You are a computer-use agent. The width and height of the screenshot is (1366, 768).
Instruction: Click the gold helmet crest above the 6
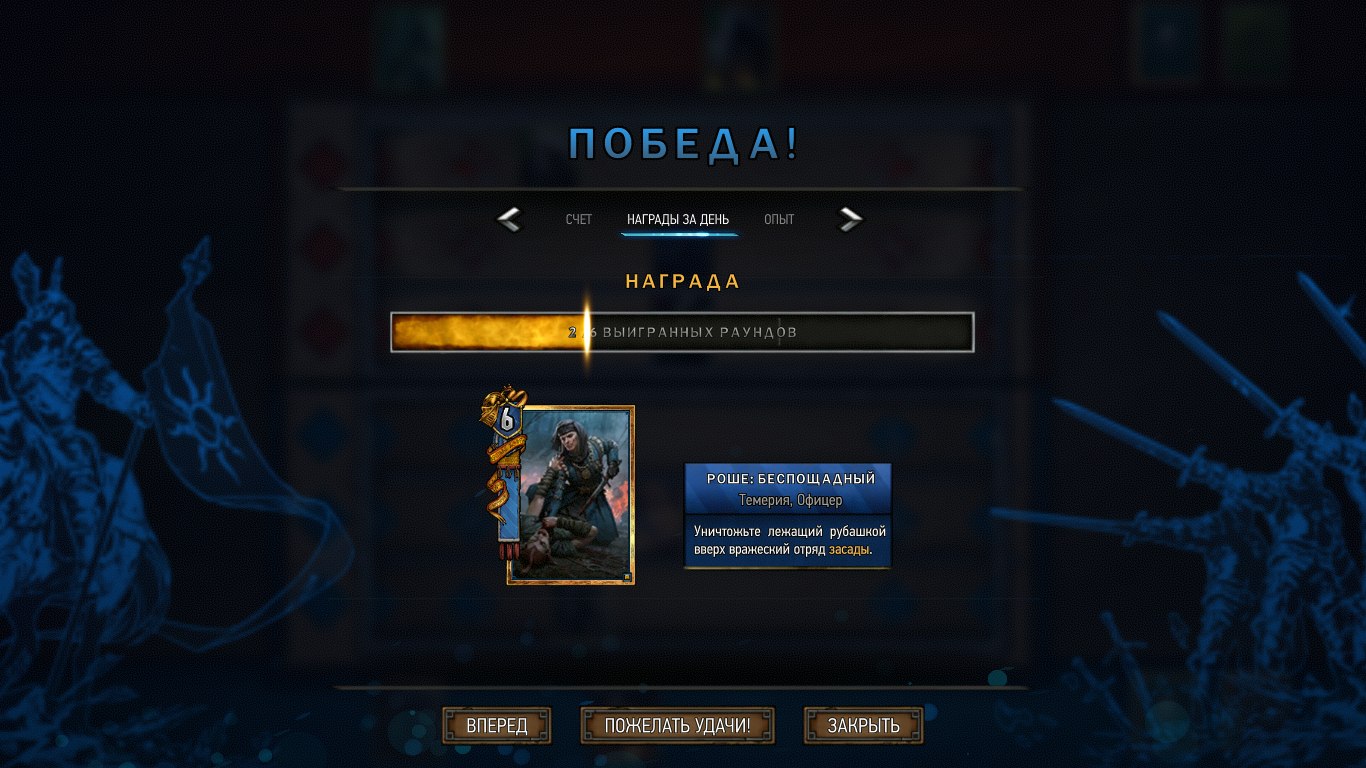504,397
